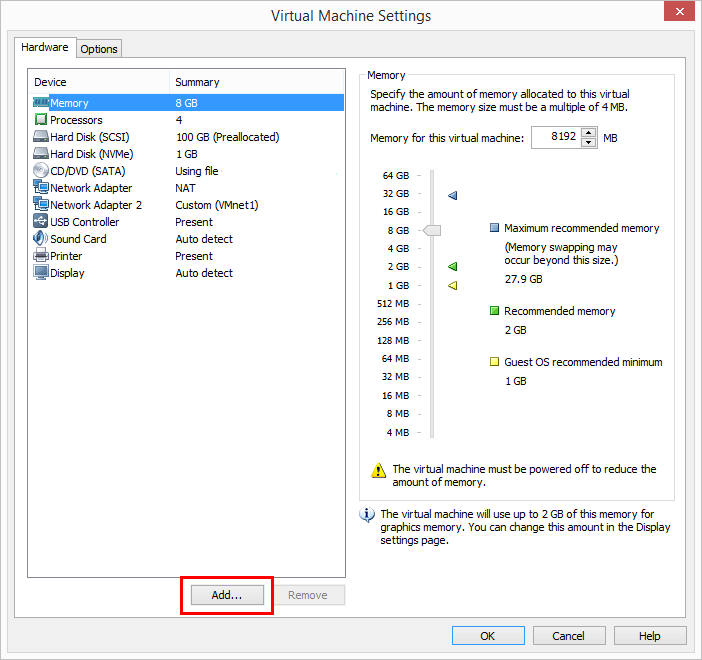Click the memory slider thumb at 8 GB

(x=432, y=230)
